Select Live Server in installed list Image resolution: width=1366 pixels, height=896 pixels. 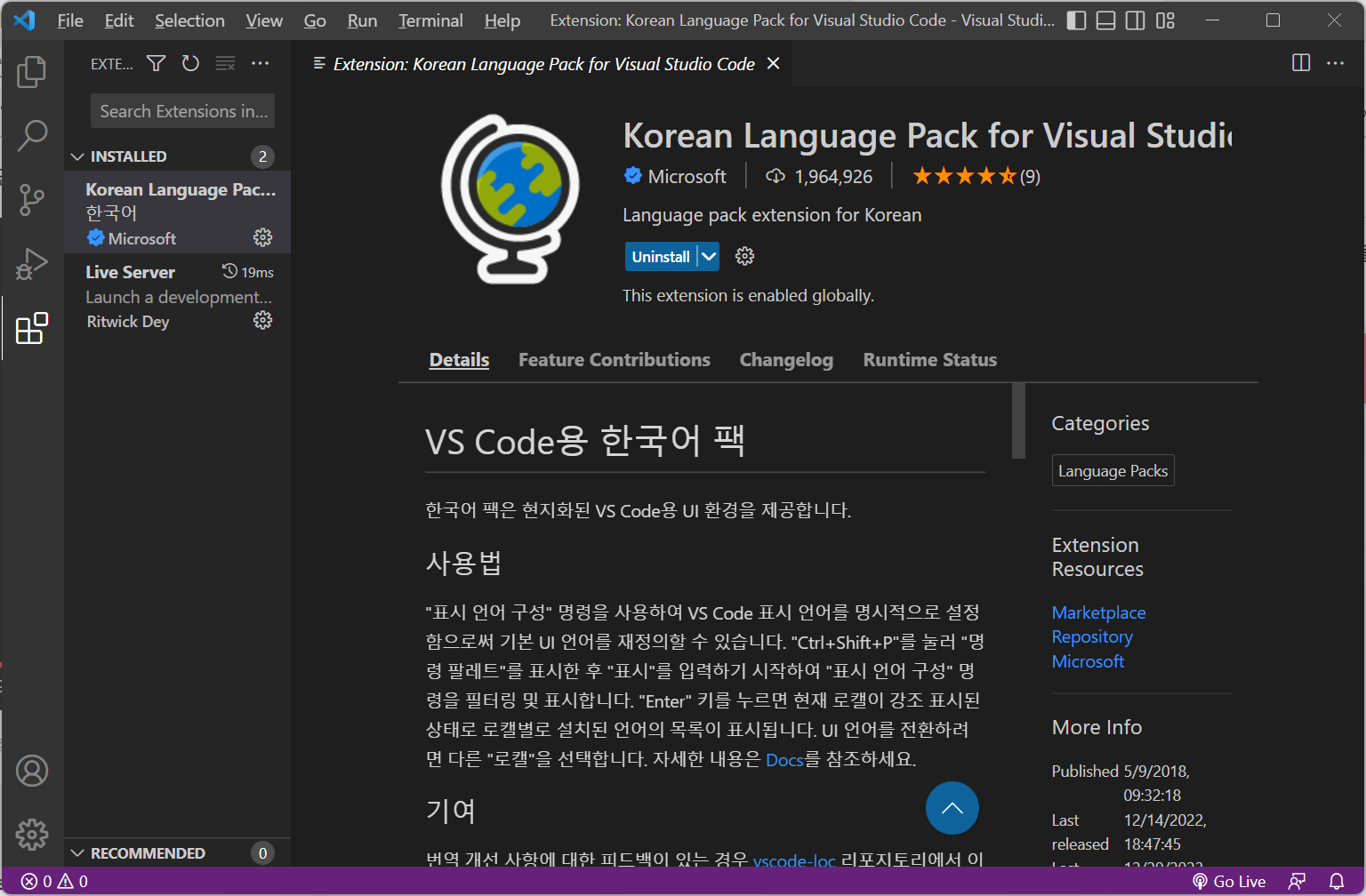pos(177,296)
